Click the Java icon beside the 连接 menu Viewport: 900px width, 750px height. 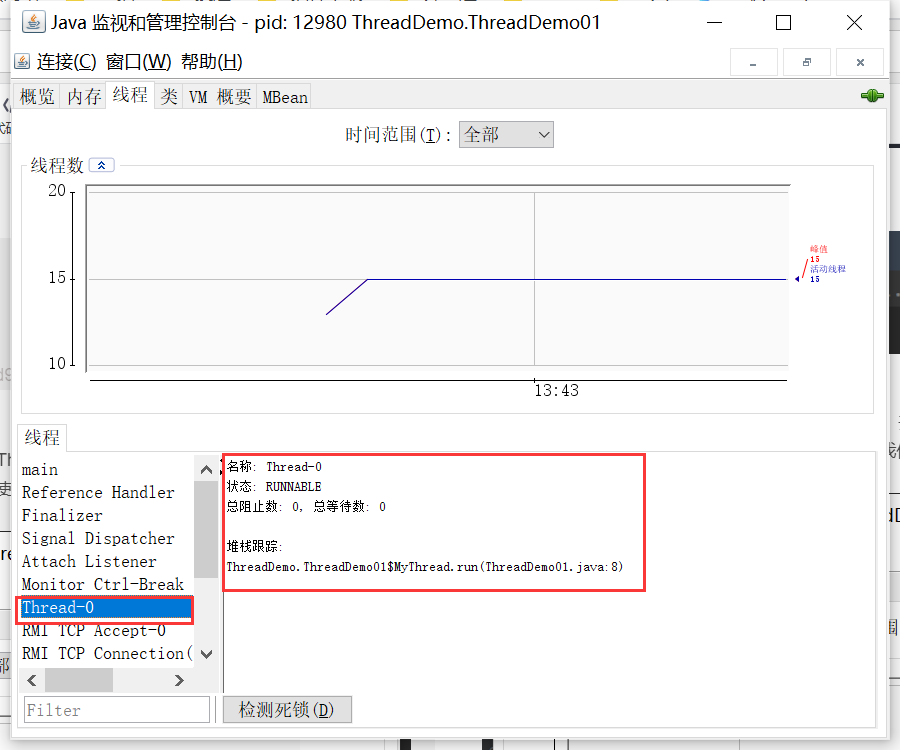click(22, 61)
